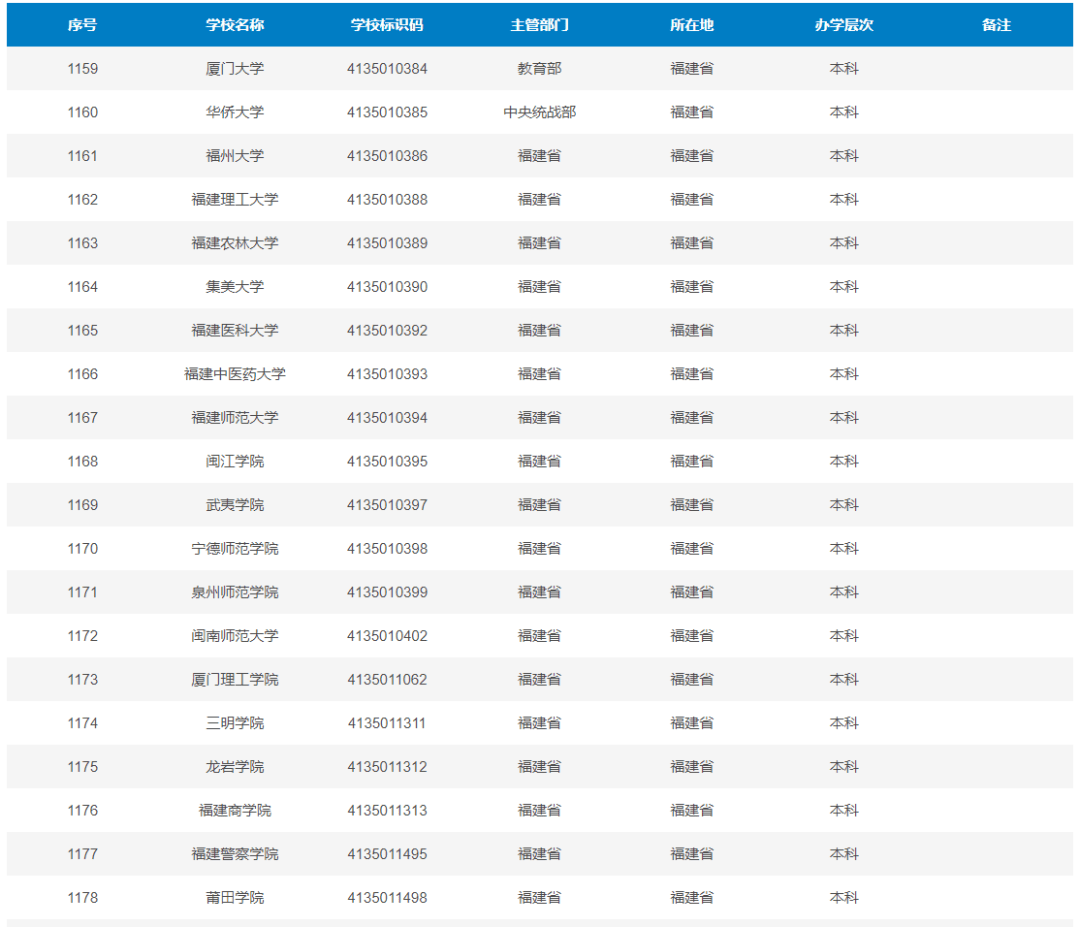Click the code 4135010392
1080x927 pixels.
tap(387, 331)
